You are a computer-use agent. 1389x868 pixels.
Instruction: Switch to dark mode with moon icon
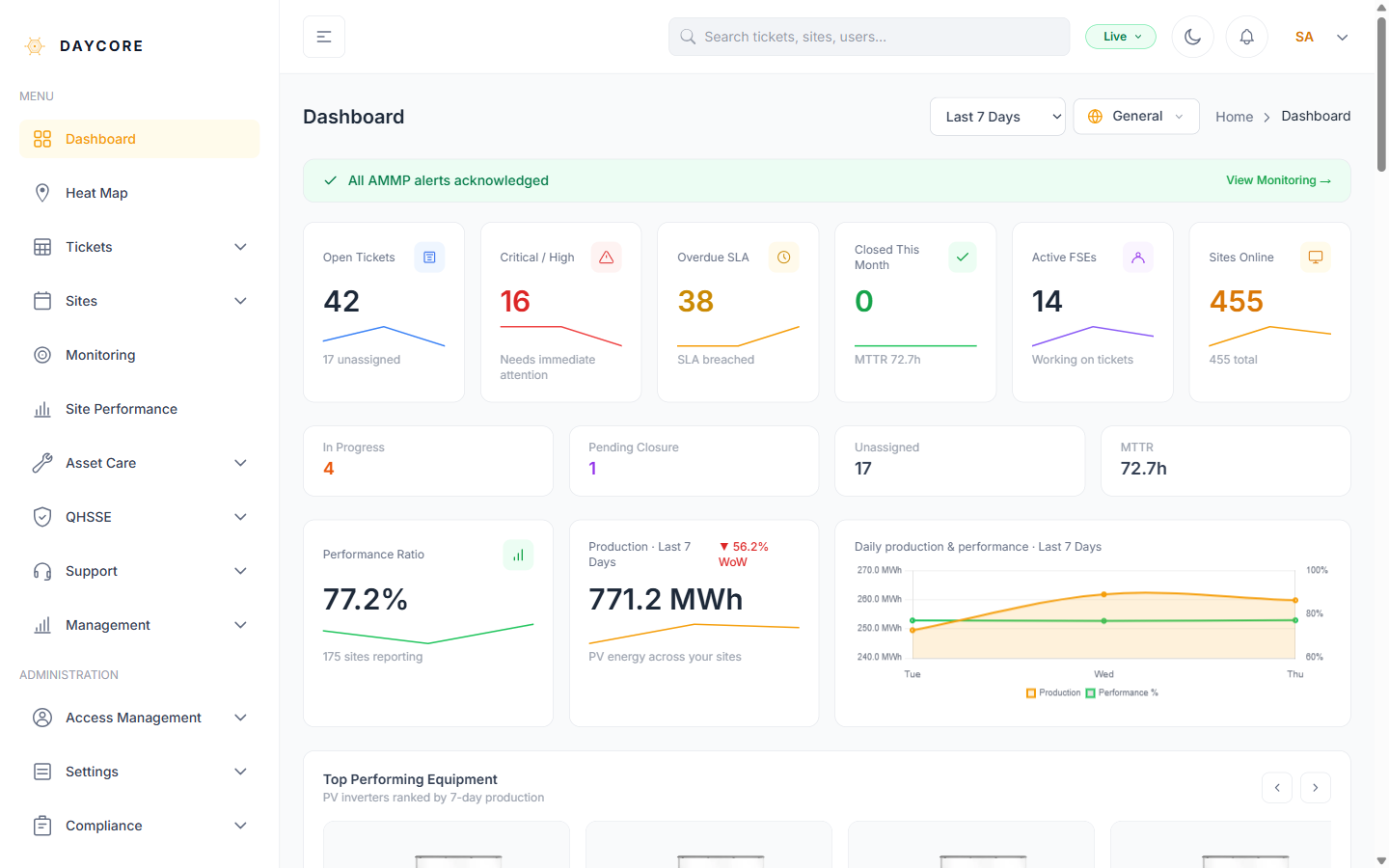1192,37
